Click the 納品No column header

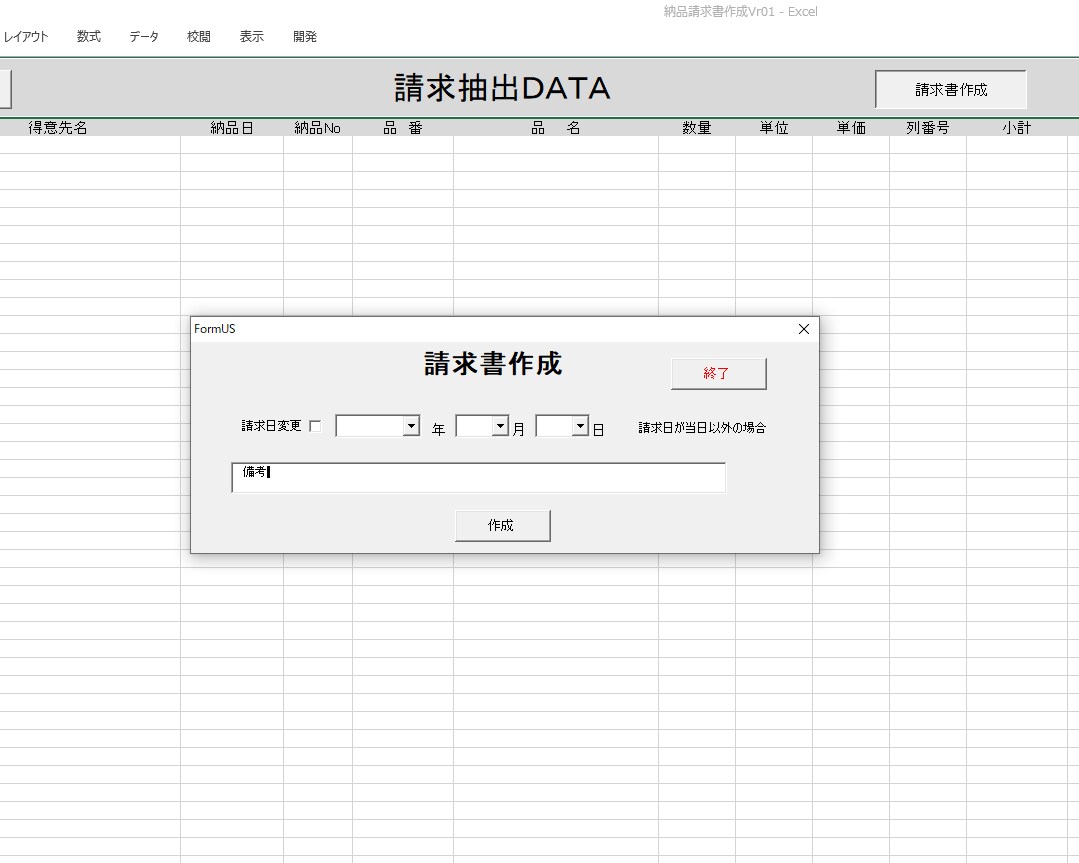click(317, 128)
